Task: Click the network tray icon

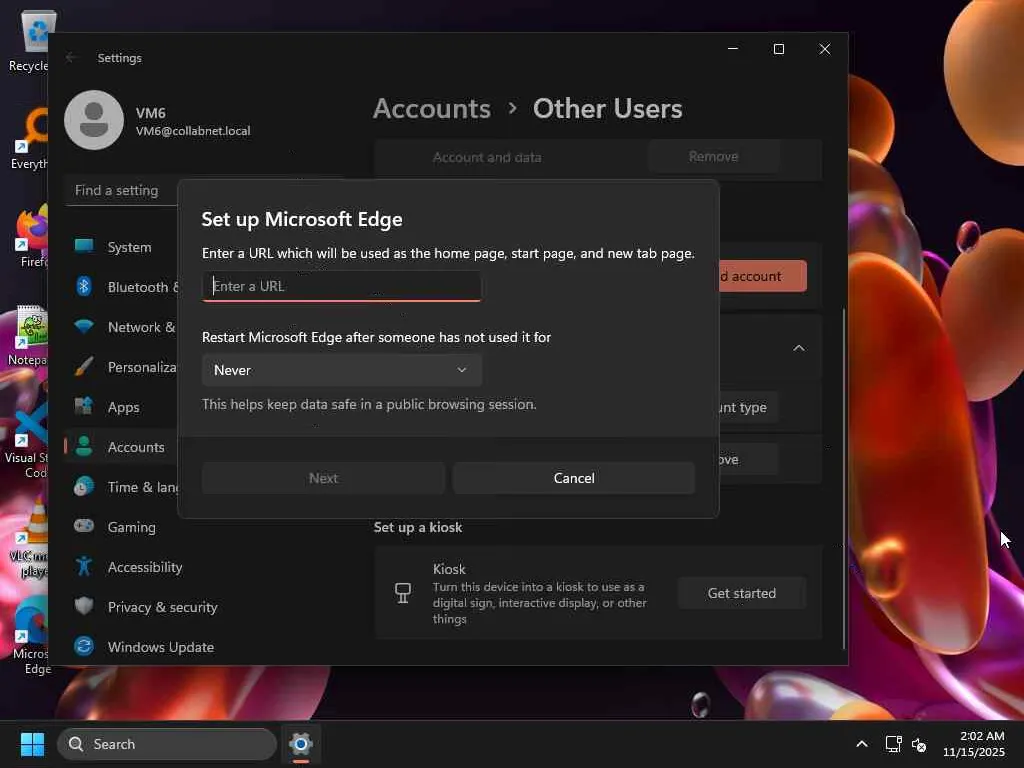Action: click(x=893, y=744)
